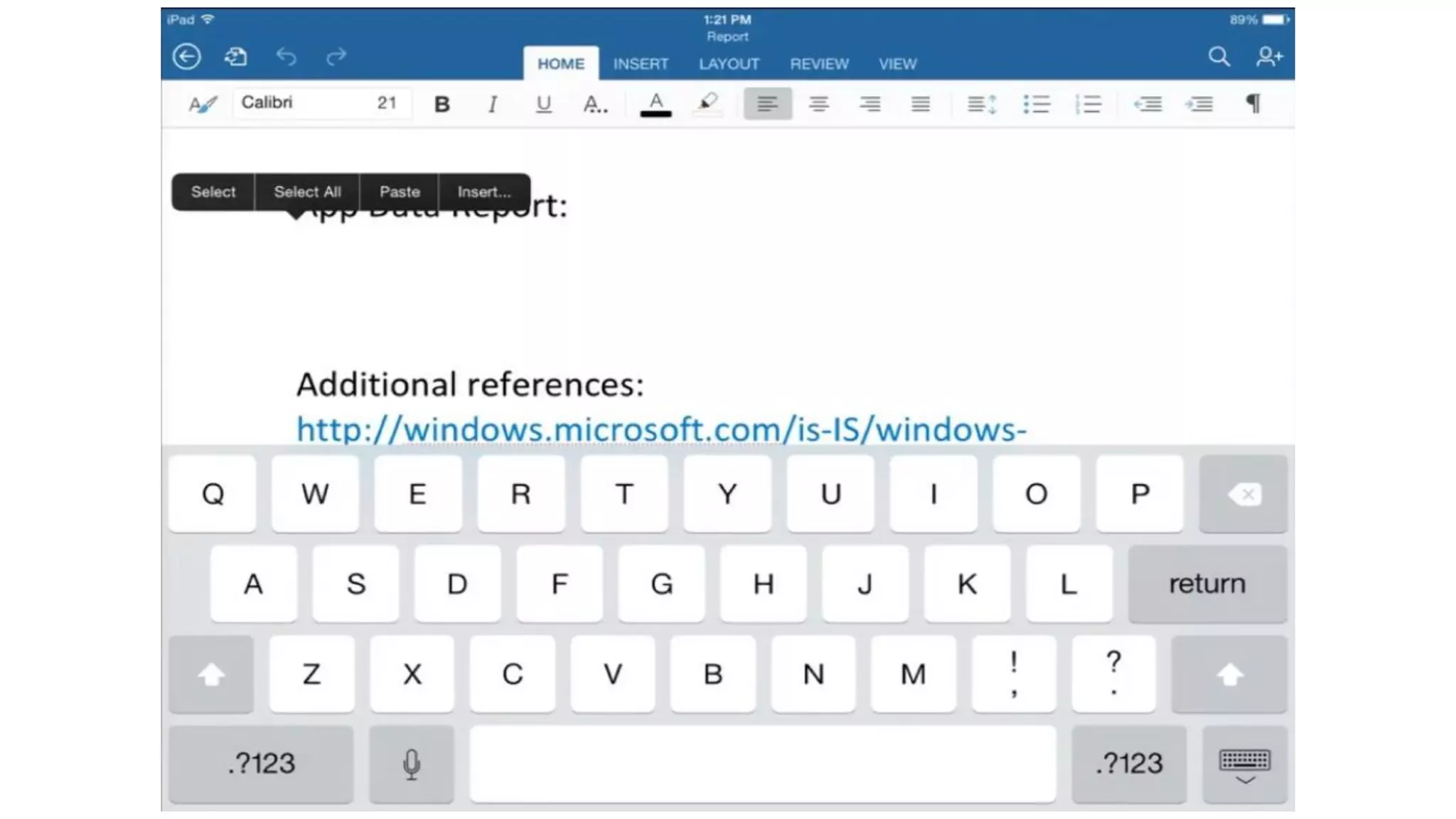The height and width of the screenshot is (819, 1456).
Task: Open the file save options icon
Action: click(x=236, y=57)
